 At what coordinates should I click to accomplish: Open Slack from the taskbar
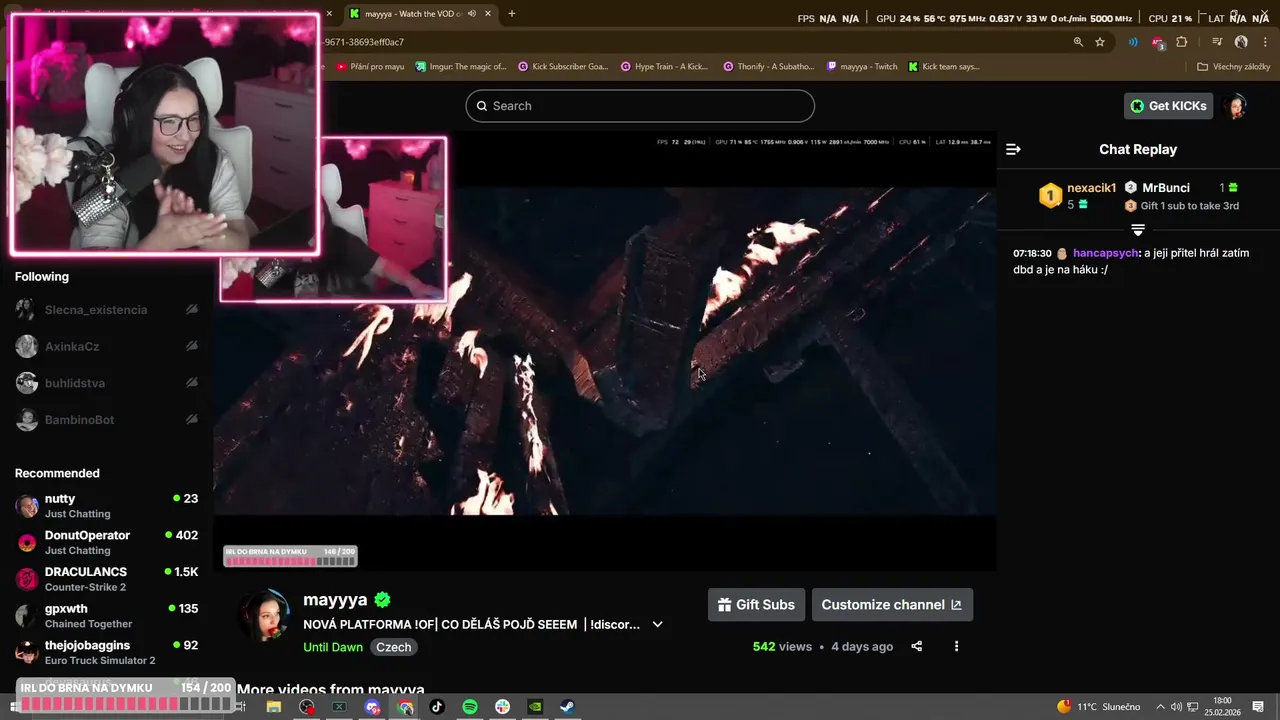(x=502, y=707)
